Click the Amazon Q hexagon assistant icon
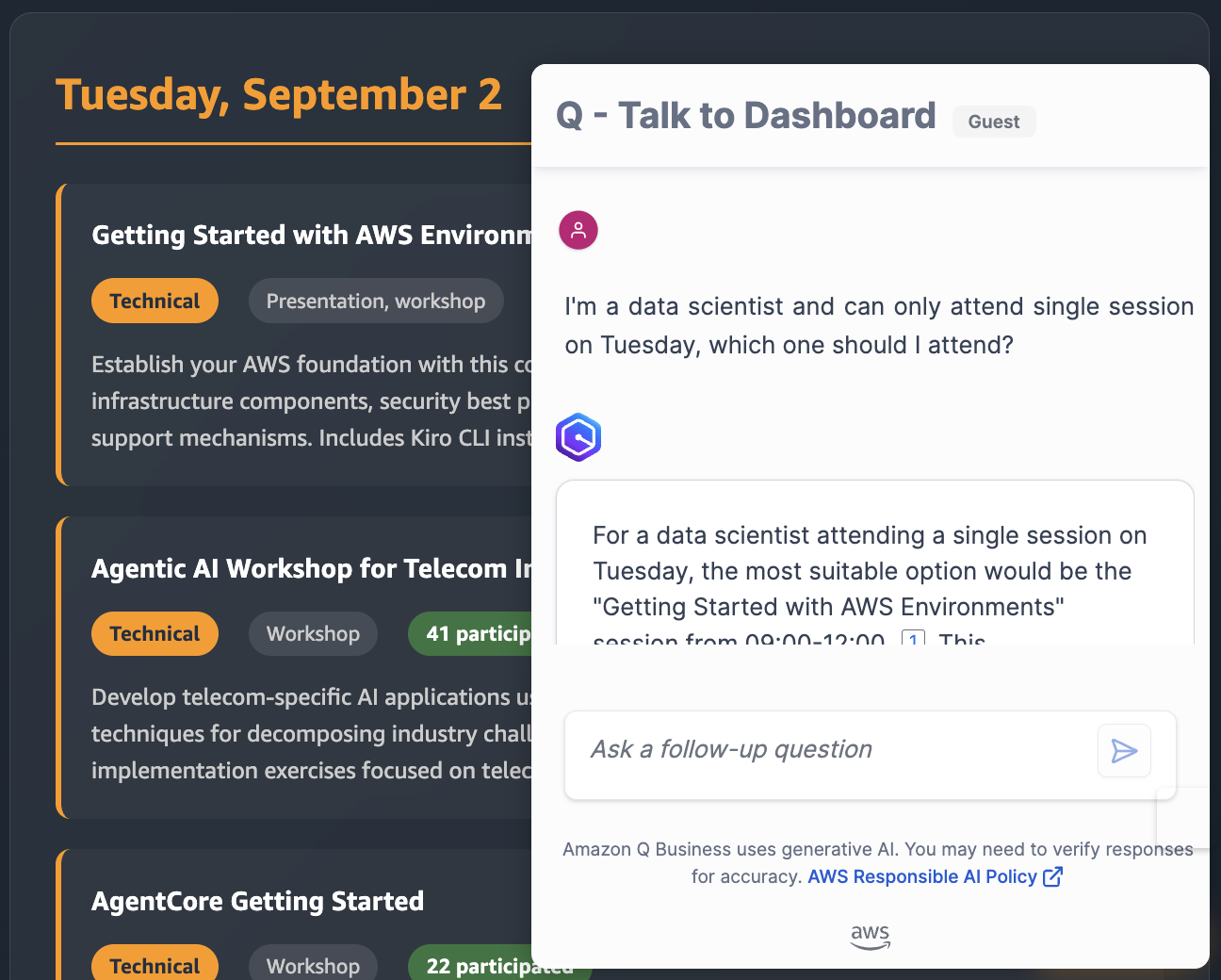Viewport: 1221px width, 980px height. pyautogui.click(x=578, y=437)
